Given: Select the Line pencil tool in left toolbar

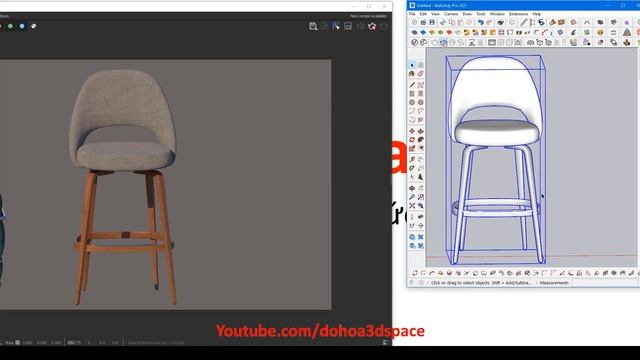Looking at the screenshot, I should (412, 85).
